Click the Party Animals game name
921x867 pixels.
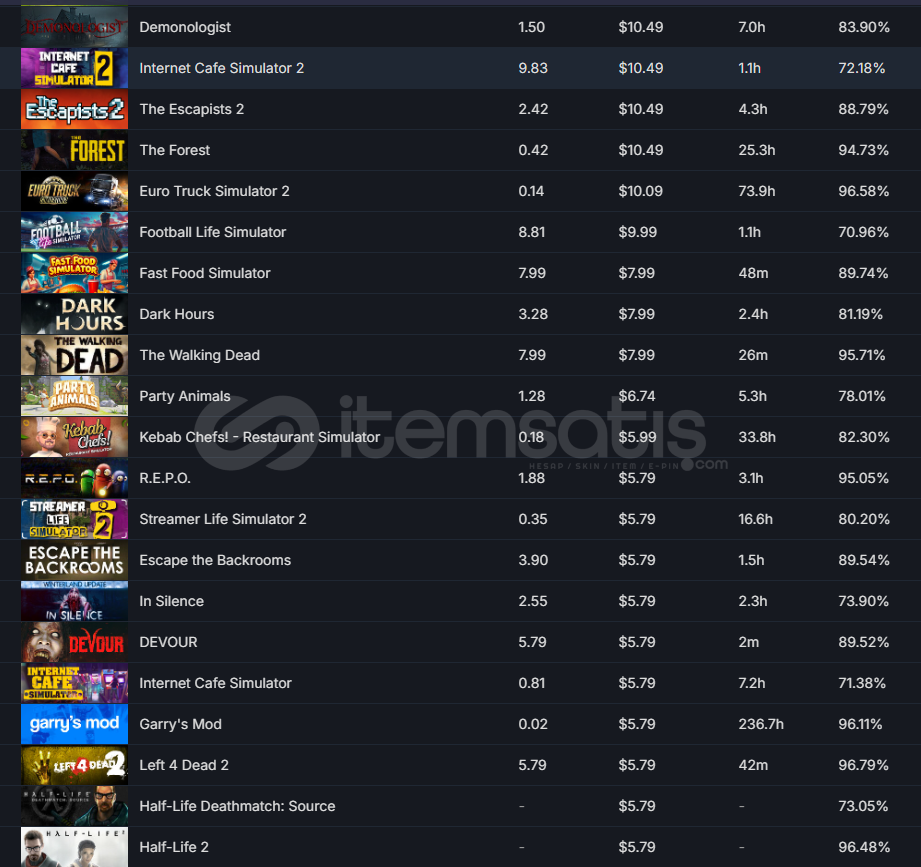pyautogui.click(x=184, y=396)
